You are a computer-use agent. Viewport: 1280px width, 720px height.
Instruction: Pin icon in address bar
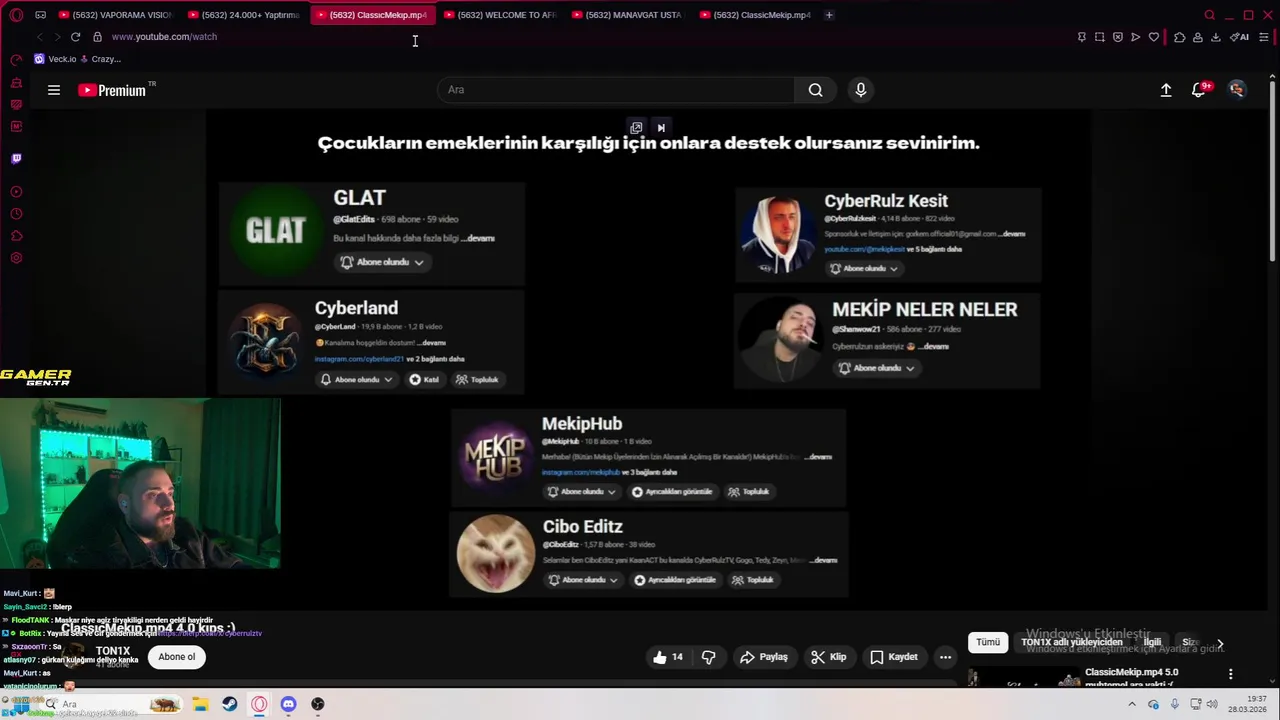coord(1082,37)
